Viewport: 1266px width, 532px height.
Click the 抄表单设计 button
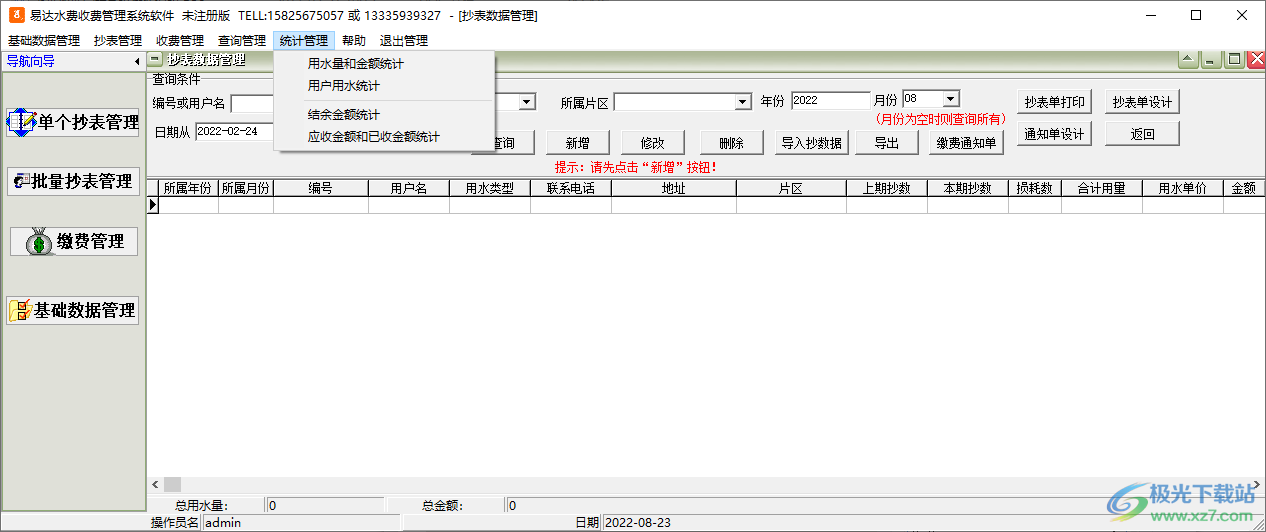[1143, 102]
